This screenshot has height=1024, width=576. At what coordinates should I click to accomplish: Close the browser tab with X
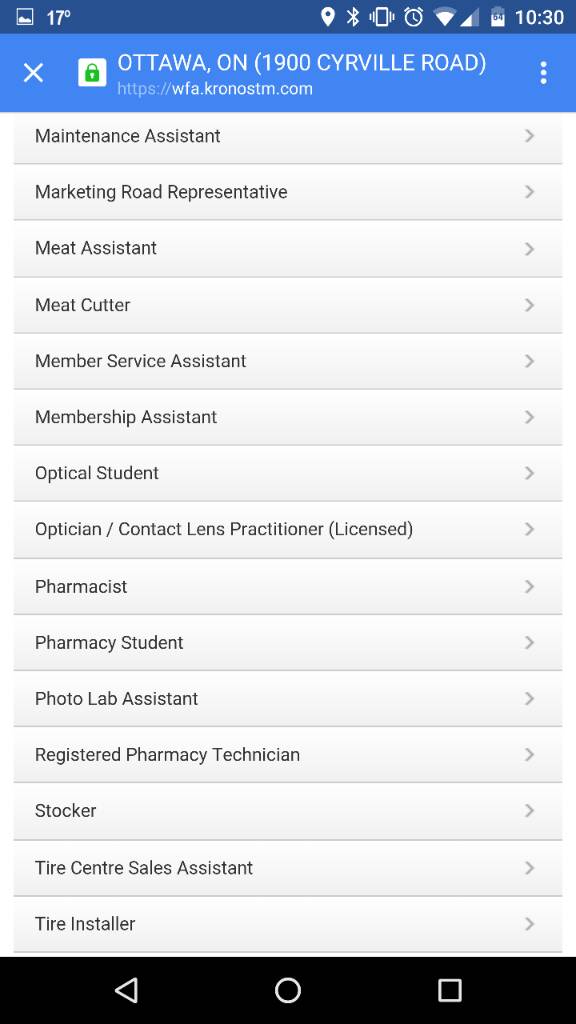point(33,72)
